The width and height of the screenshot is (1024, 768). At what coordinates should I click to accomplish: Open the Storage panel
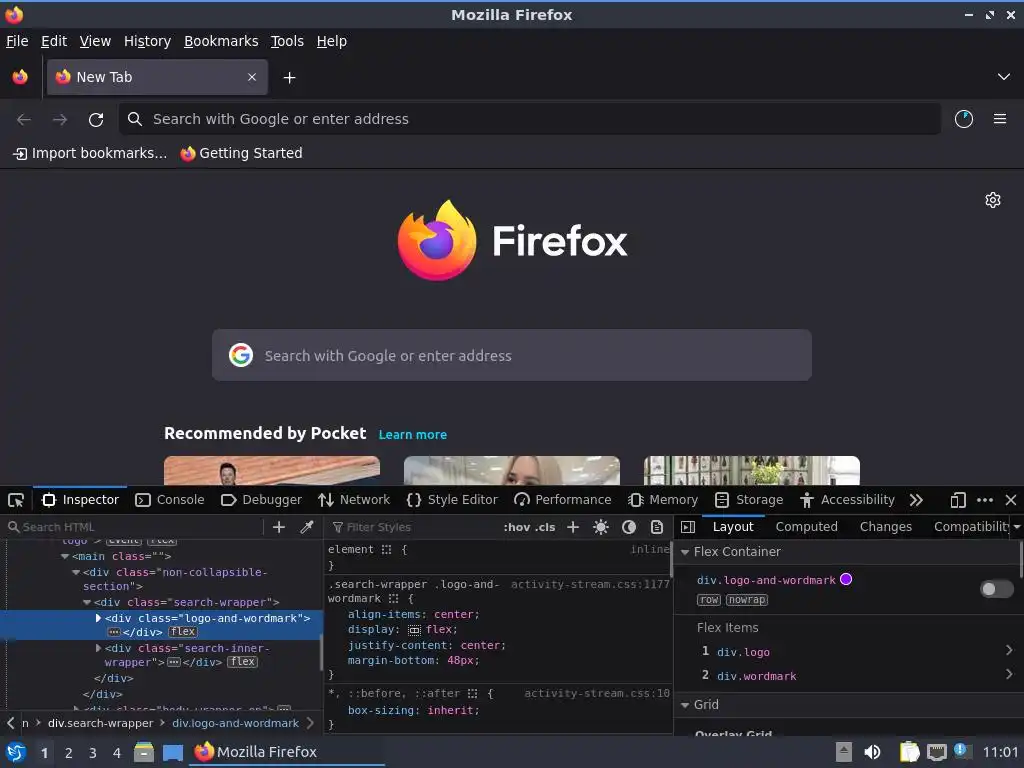point(748,500)
